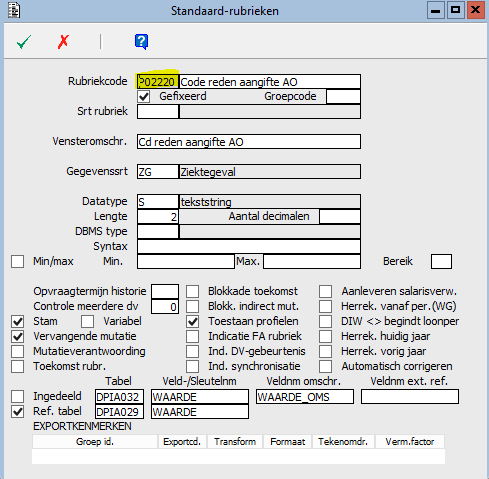This screenshot has height=479, width=489.
Task: Click the DBMS type code field
Action: click(158, 232)
